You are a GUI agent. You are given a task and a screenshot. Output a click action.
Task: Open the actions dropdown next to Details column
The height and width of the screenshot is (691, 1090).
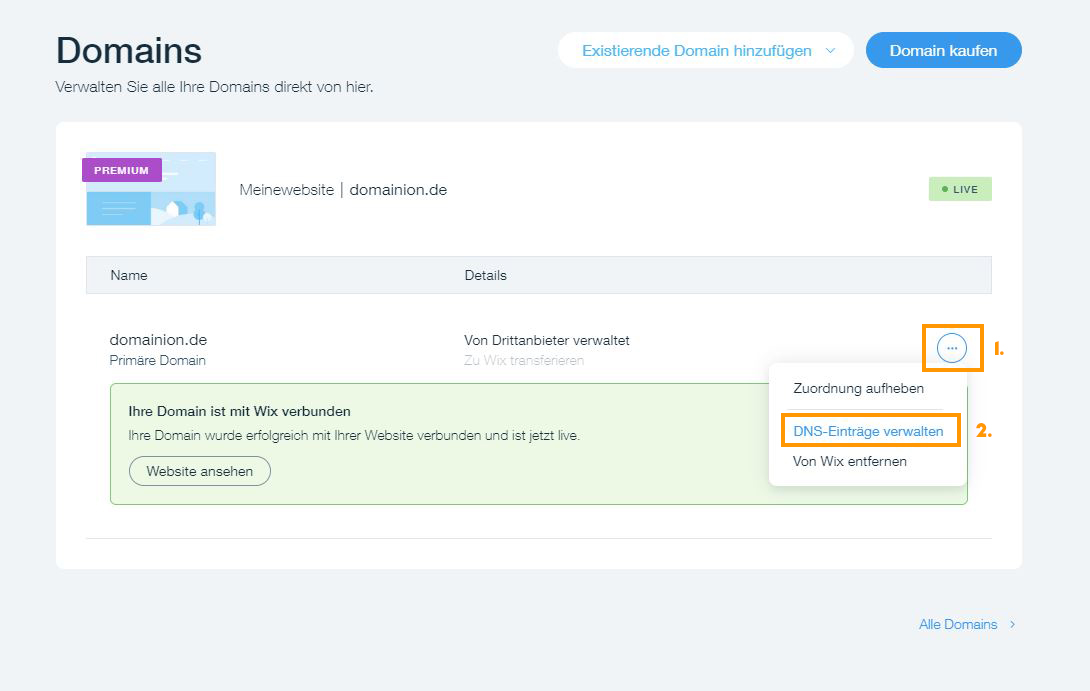click(952, 348)
